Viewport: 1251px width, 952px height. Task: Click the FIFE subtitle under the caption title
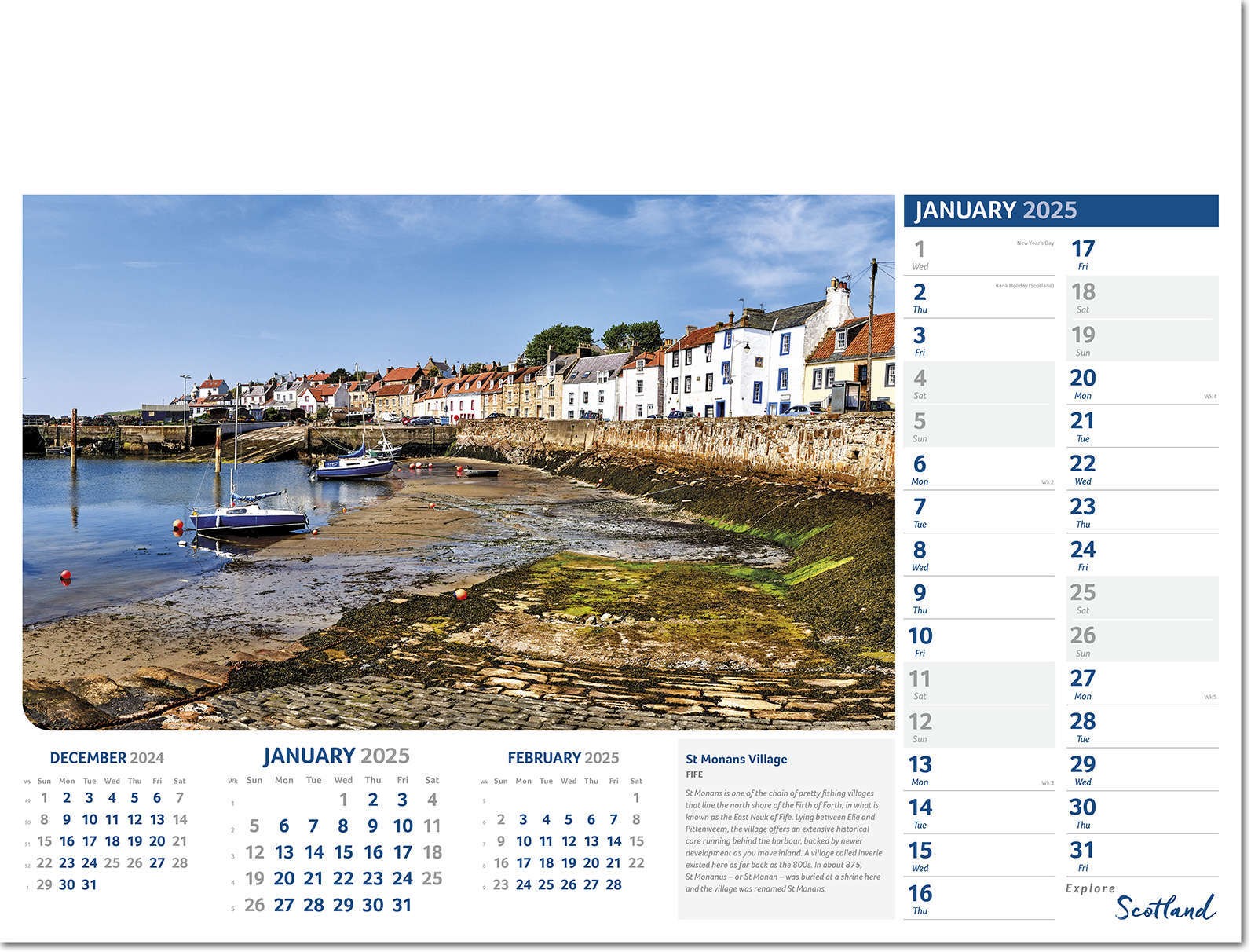[x=694, y=774]
